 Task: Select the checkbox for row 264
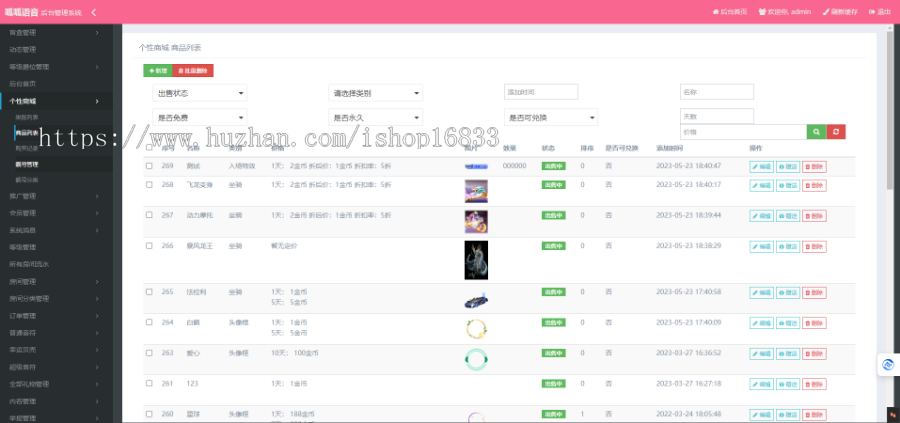(149, 322)
